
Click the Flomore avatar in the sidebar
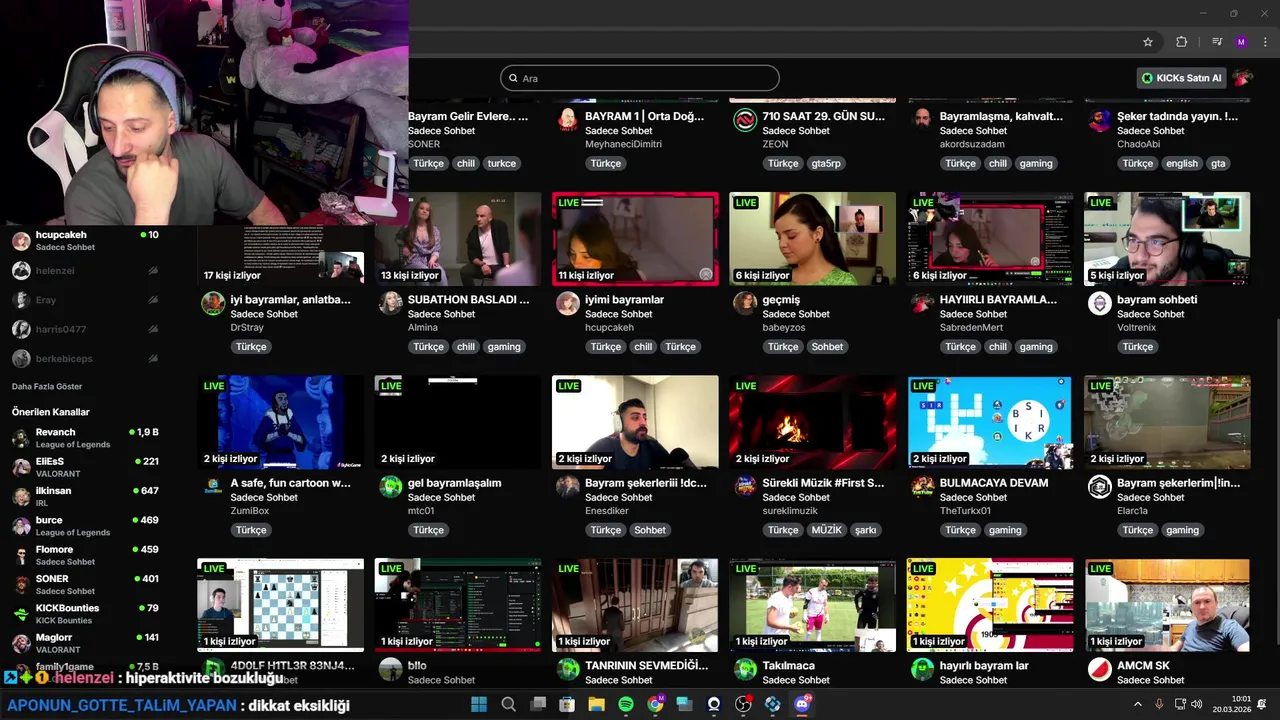[21, 555]
